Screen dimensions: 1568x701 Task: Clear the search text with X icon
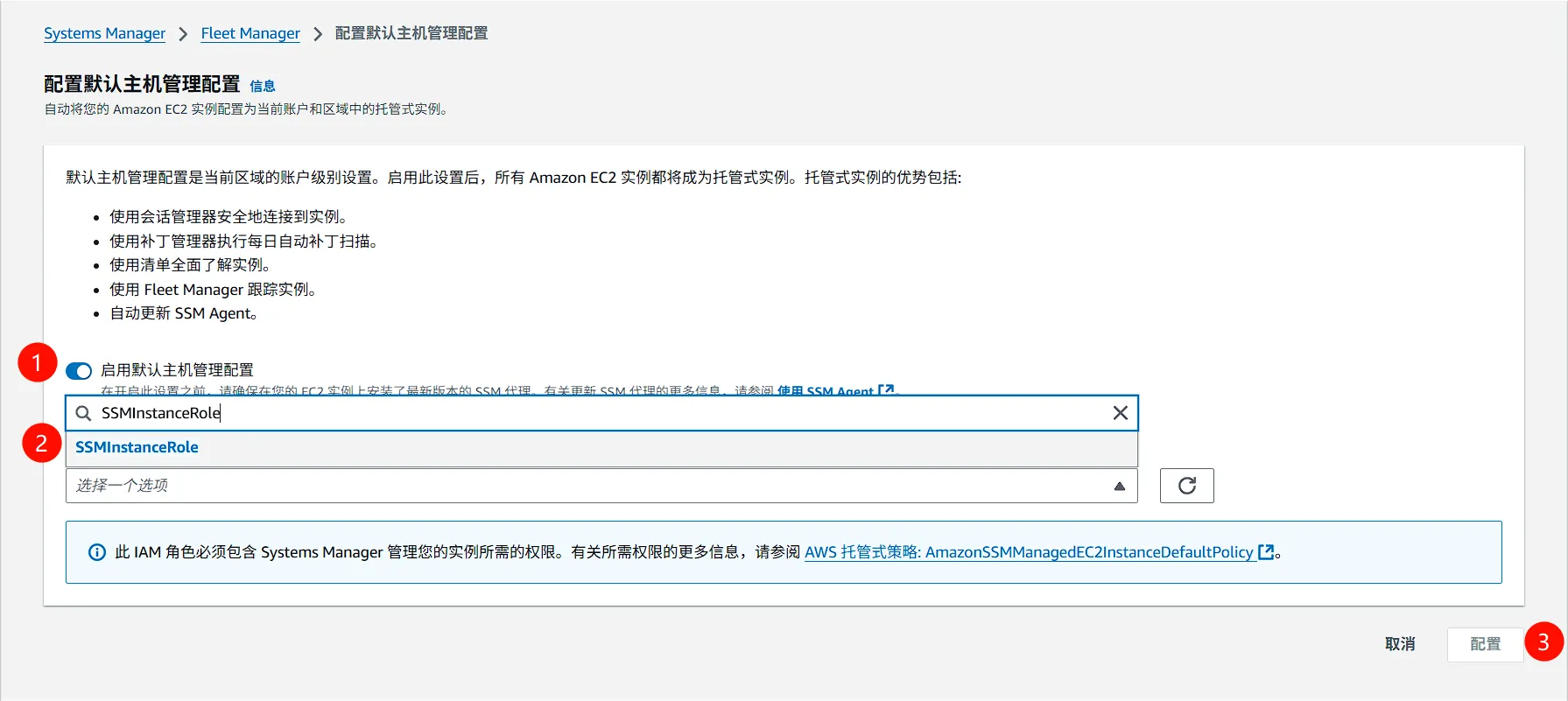pyautogui.click(x=1120, y=413)
